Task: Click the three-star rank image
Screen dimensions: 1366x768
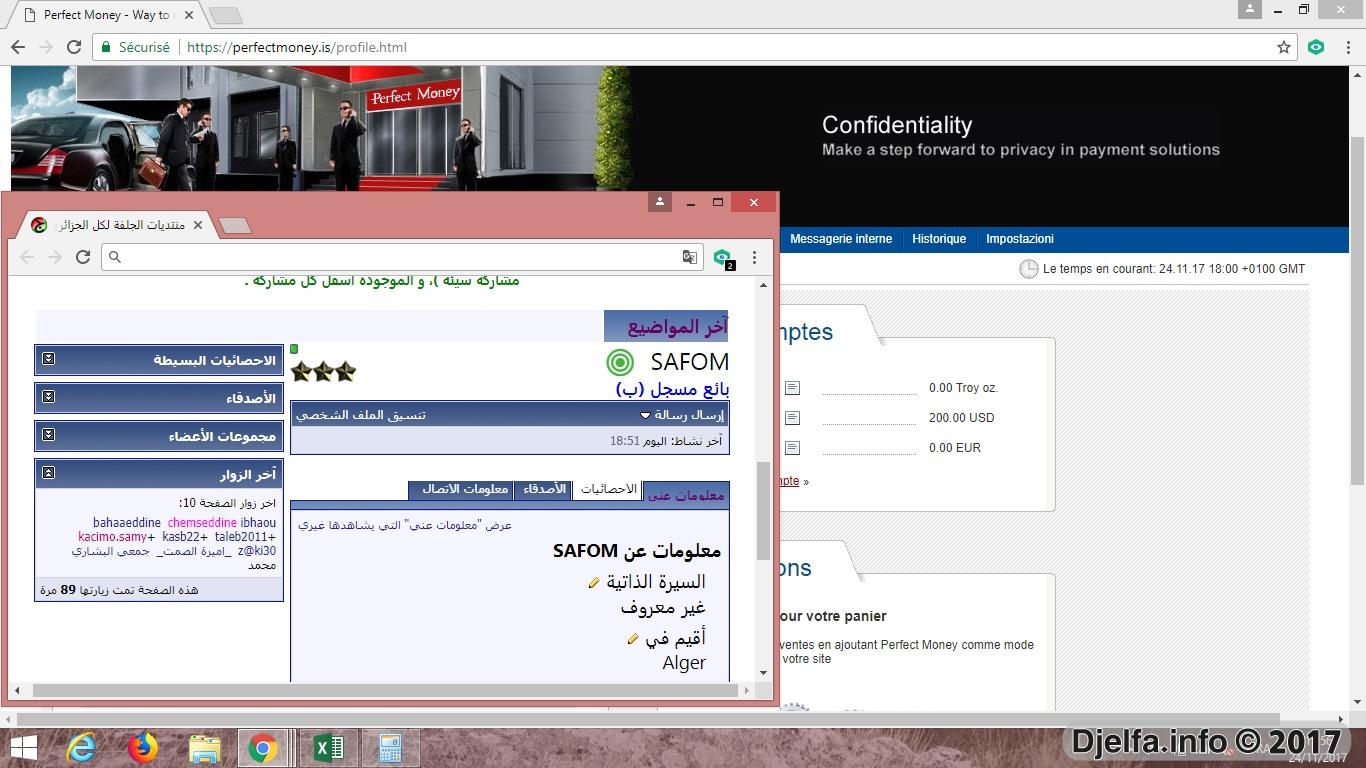Action: tap(323, 371)
